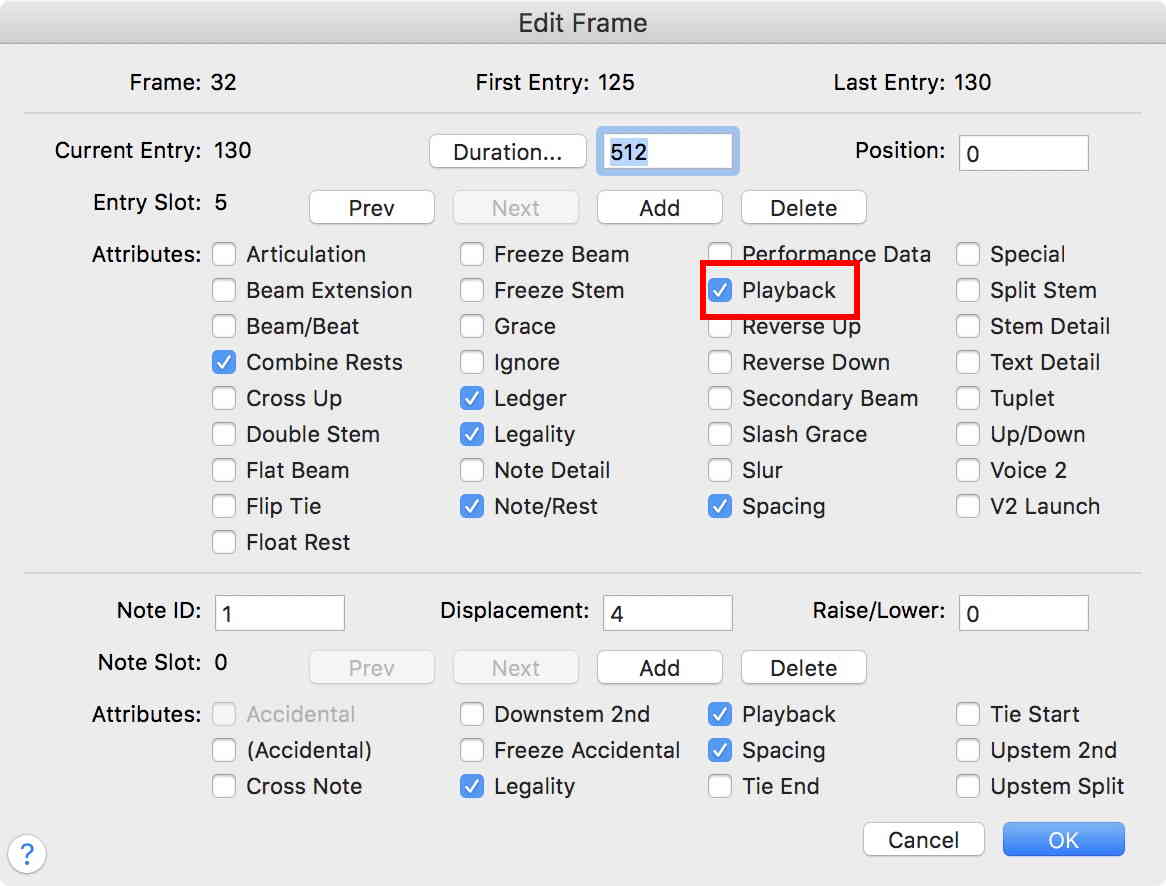Click Prev entry button

pos(371,208)
